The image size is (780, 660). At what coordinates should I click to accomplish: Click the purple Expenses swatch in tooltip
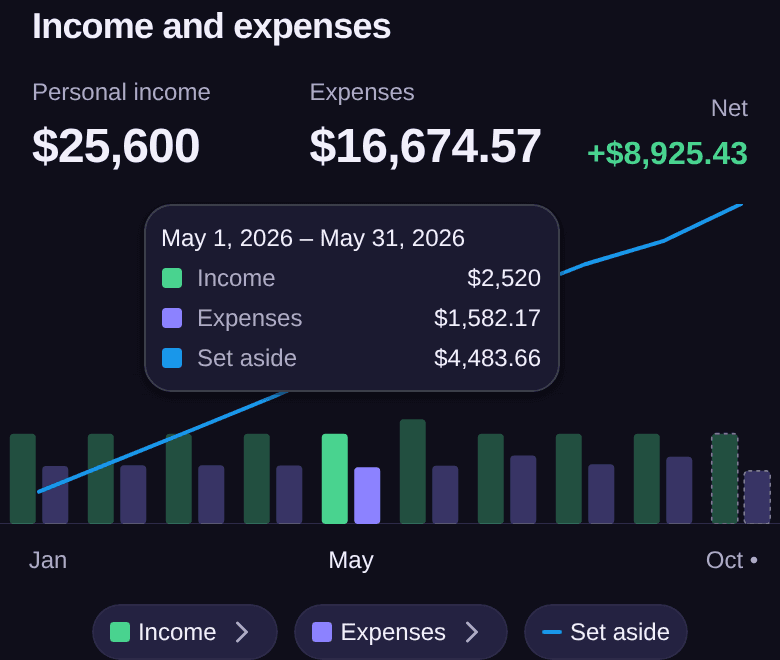coord(172,318)
